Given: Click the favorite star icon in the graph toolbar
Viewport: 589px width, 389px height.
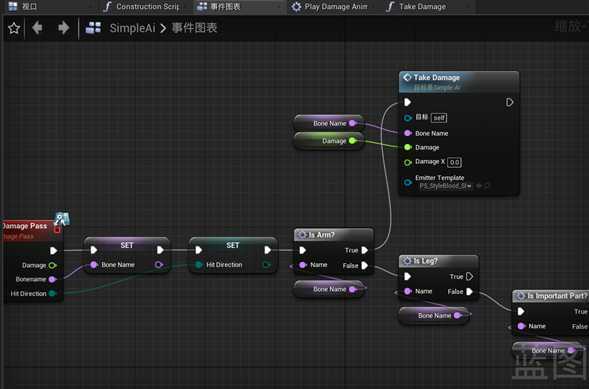Looking at the screenshot, I should click(14, 28).
